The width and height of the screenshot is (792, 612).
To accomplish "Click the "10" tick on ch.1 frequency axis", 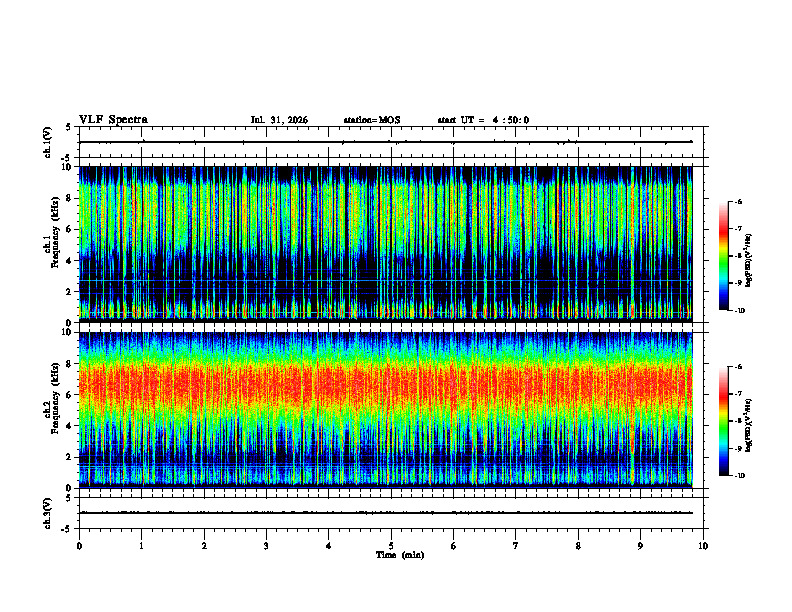I will click(68, 167).
